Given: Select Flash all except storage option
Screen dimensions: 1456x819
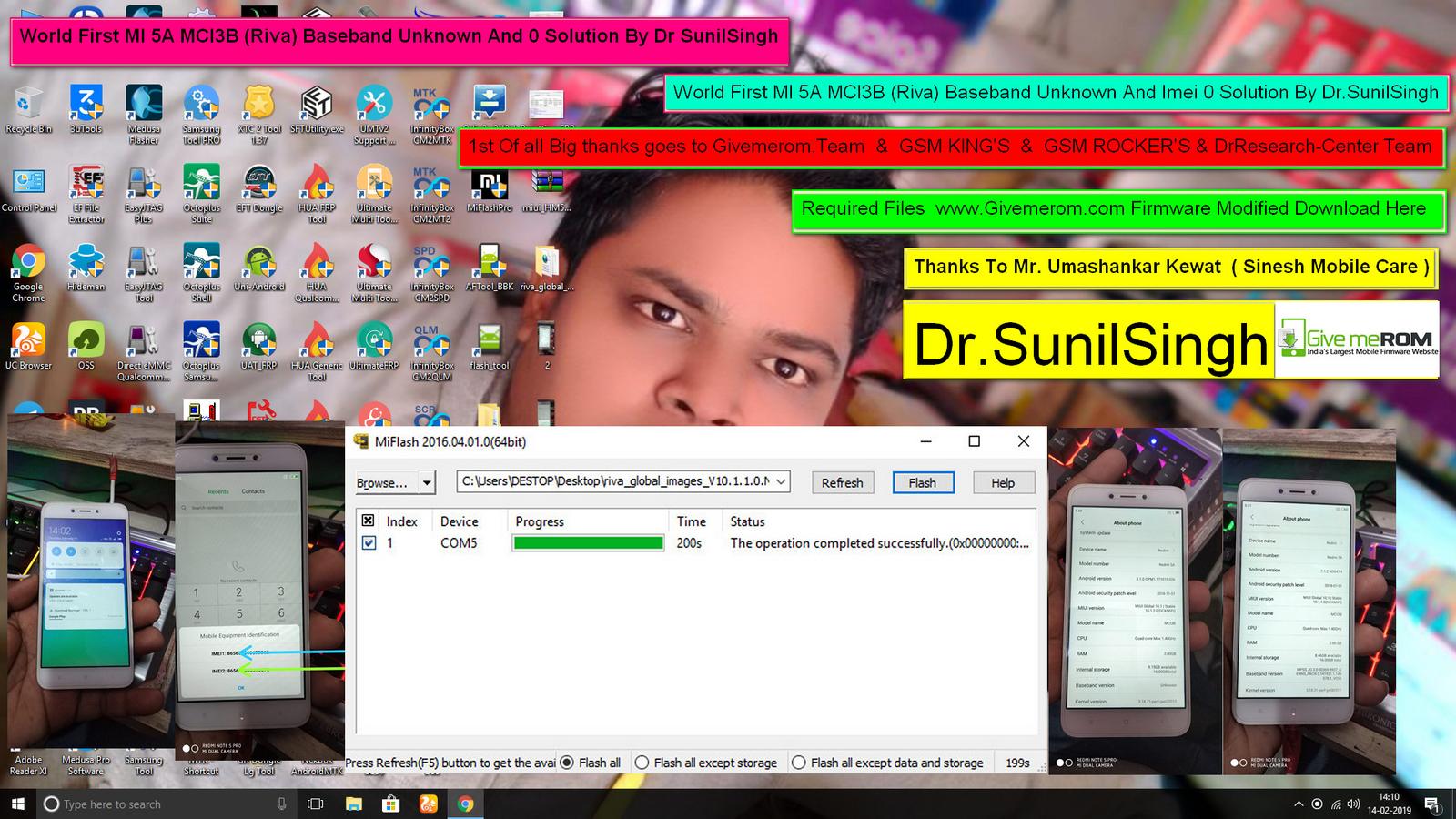Looking at the screenshot, I should [706, 763].
